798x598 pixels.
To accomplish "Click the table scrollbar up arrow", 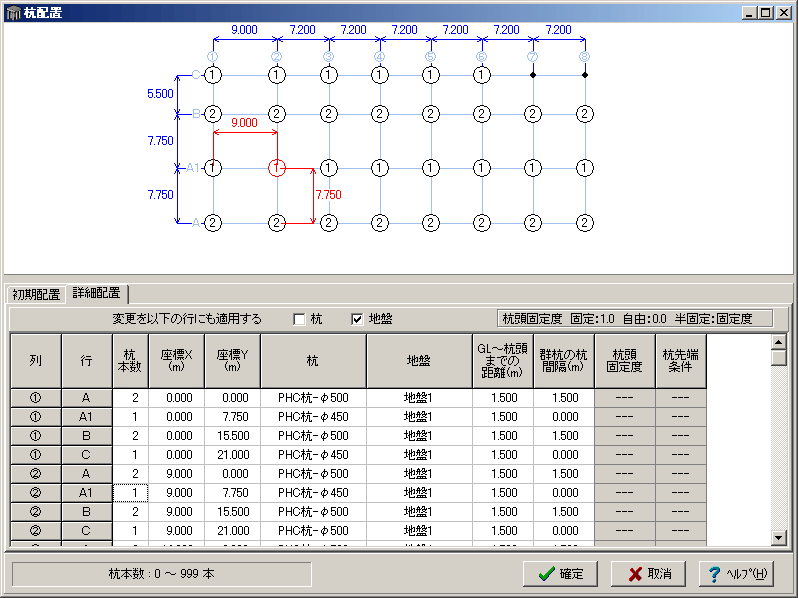I will point(779,342).
